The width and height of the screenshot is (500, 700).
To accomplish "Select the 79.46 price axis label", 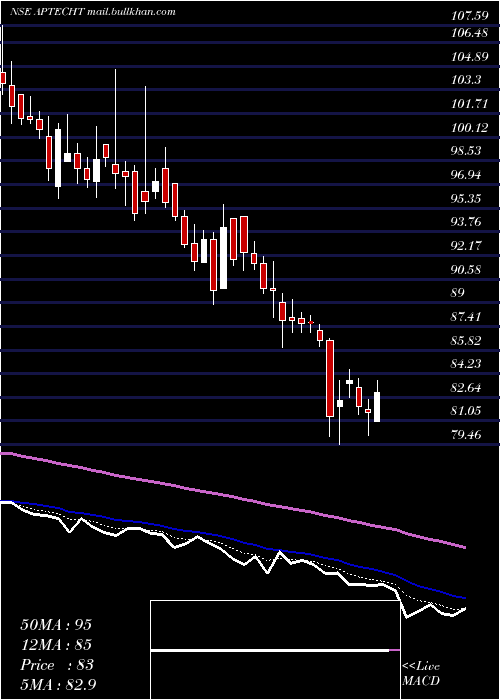I will (x=467, y=434).
